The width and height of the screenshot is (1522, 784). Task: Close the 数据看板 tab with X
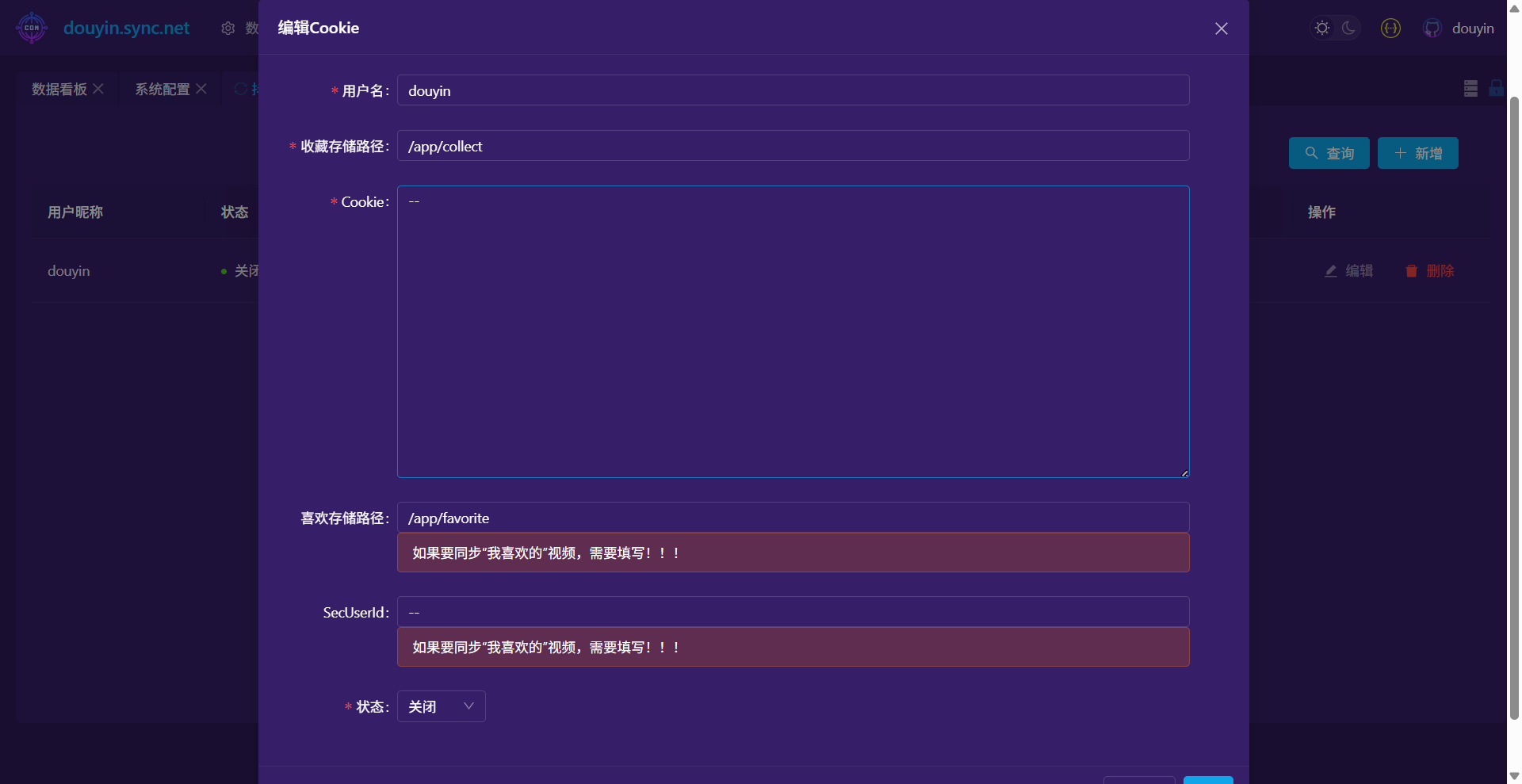click(x=98, y=89)
